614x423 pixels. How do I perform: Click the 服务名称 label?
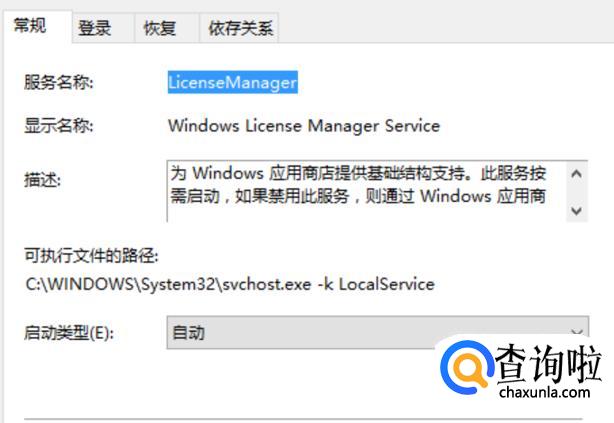[58, 83]
